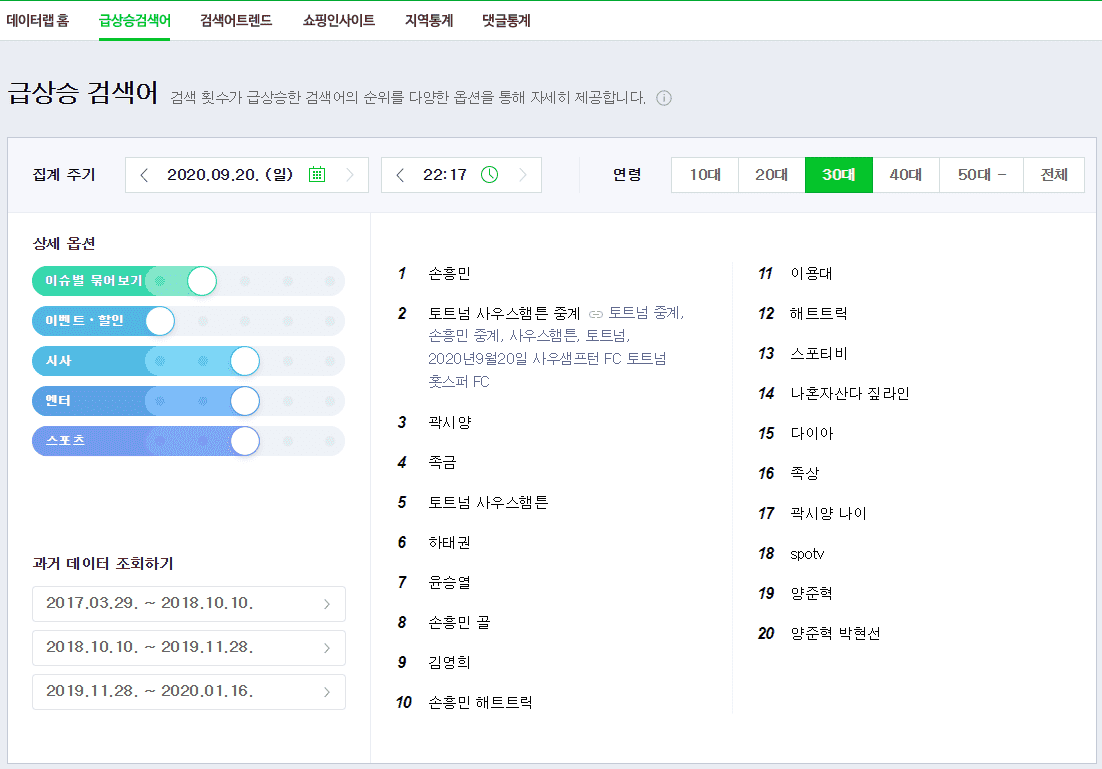Screen dimensions: 1102x769
Task: Click rank 13 keyword 스포티비
Action: [x=819, y=354]
